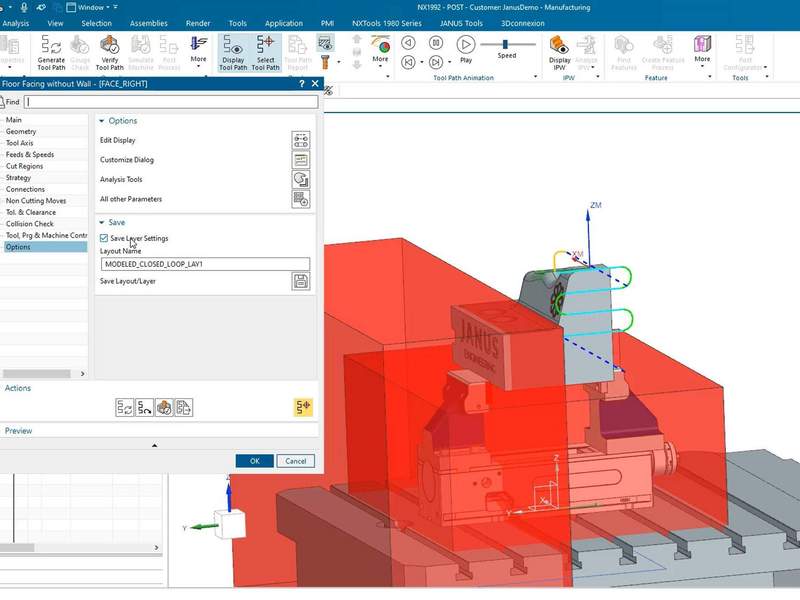Click Generate Tool Path in the ribbon
Image resolution: width=800 pixels, height=600 pixels.
pyautogui.click(x=51, y=53)
